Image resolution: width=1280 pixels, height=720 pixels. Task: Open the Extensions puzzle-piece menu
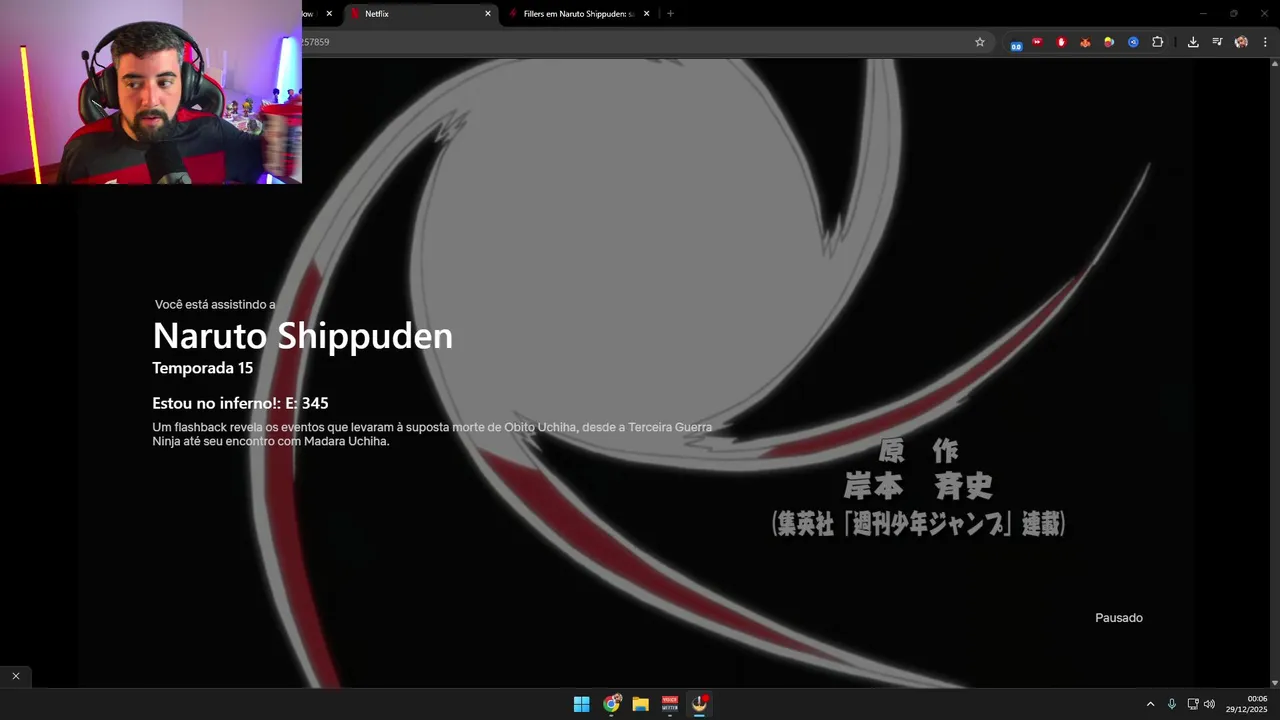pyautogui.click(x=1157, y=42)
